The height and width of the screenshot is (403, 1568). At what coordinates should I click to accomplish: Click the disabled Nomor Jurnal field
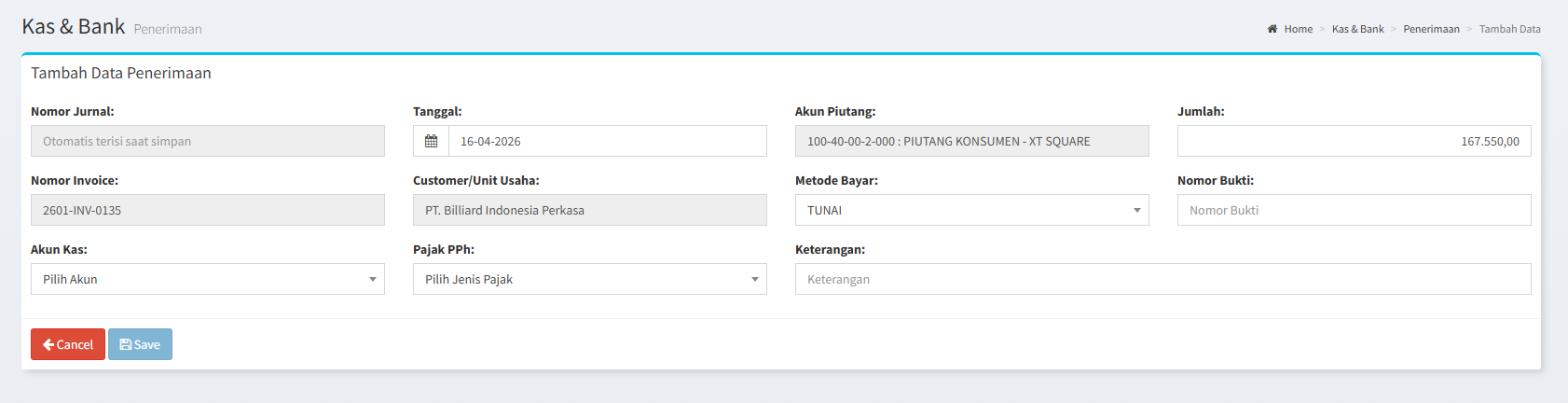[207, 142]
